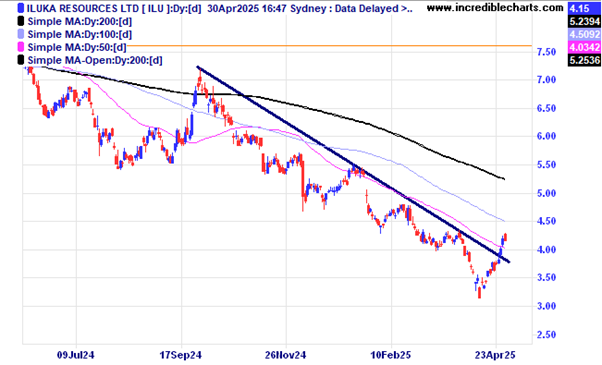The width and height of the screenshot is (602, 365).
Task: Select the Simple MA:Dy:200:[d] legend entry
Action: pyautogui.click(x=79, y=21)
